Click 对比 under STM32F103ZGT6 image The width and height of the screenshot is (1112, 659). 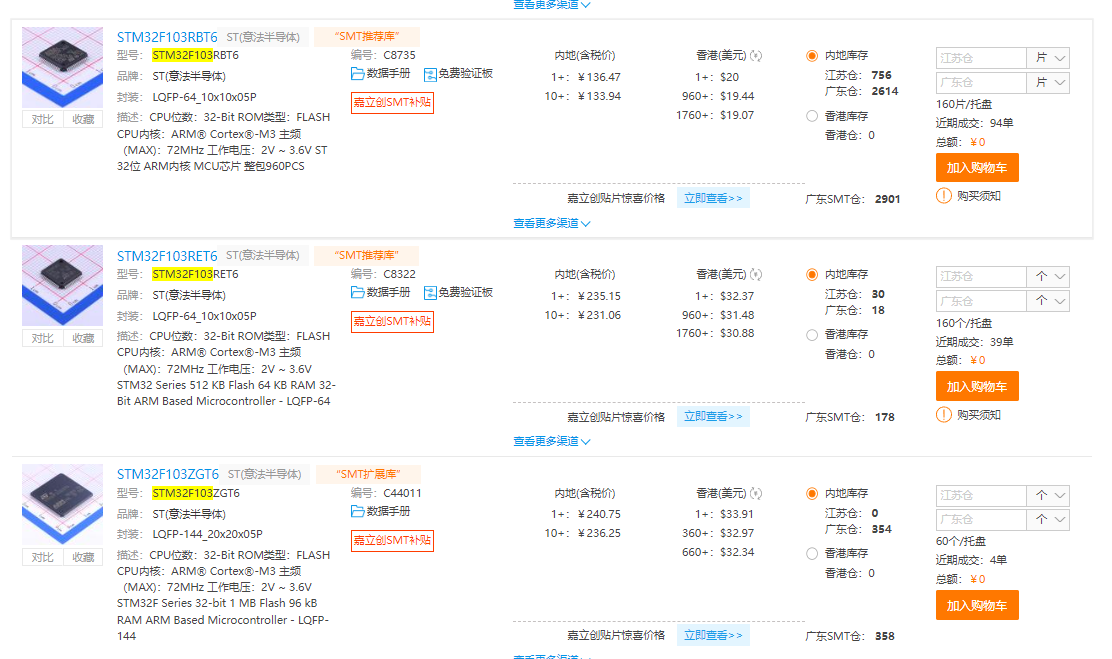coord(42,557)
